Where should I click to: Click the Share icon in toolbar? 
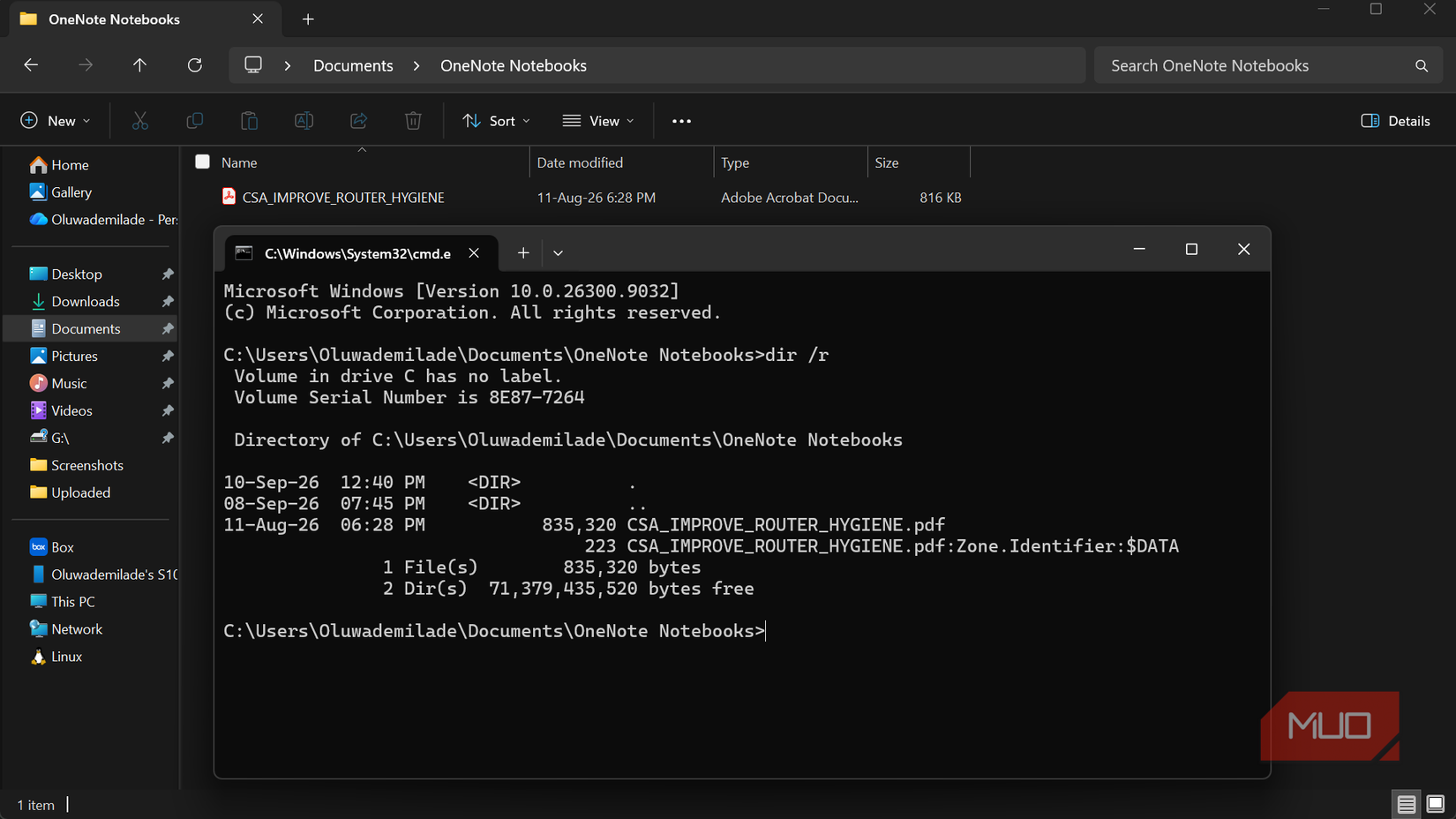359,121
